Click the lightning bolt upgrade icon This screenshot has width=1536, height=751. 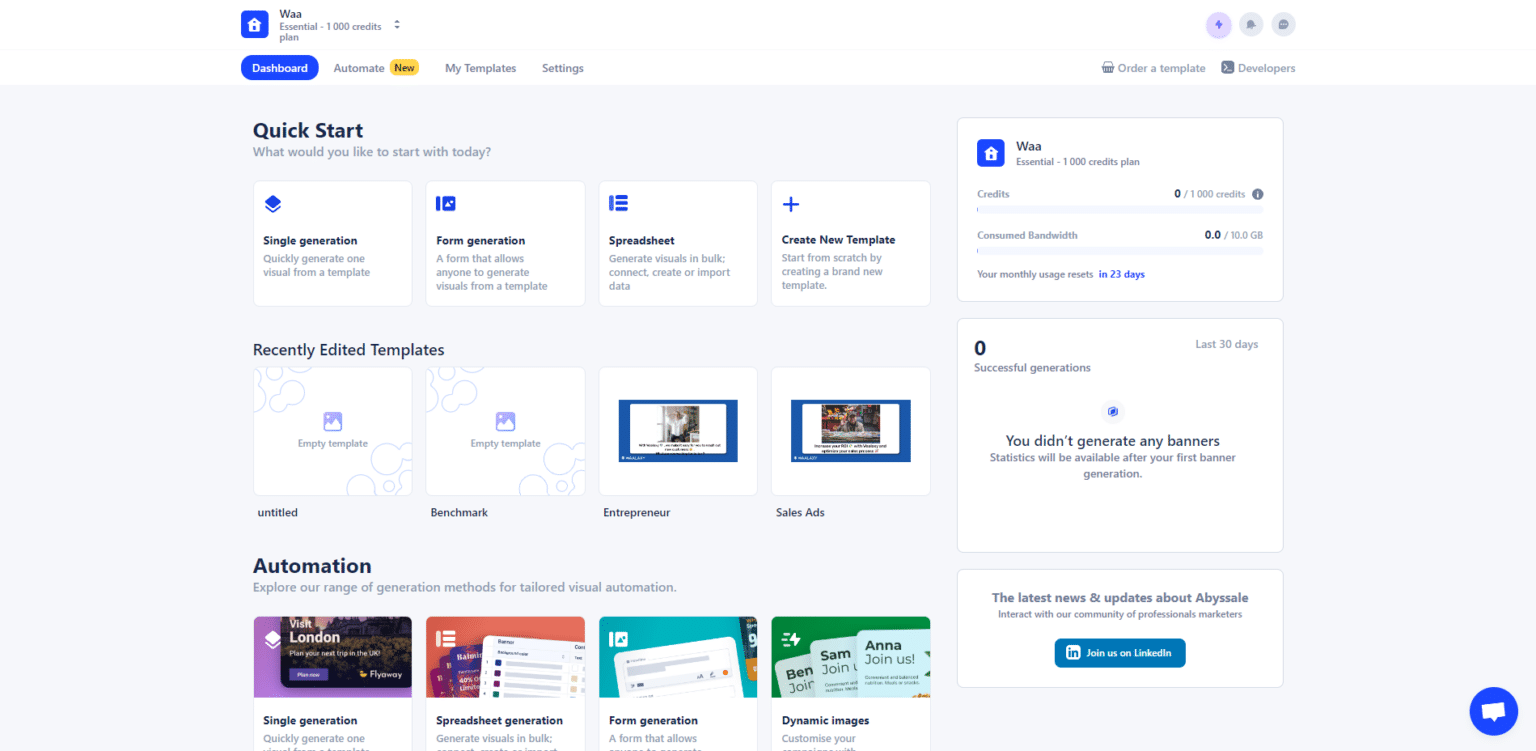1218,25
